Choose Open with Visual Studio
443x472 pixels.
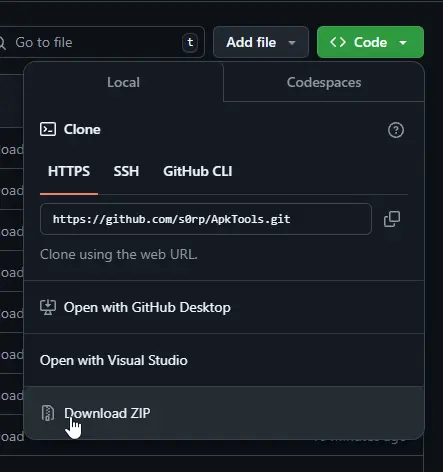tap(224, 360)
